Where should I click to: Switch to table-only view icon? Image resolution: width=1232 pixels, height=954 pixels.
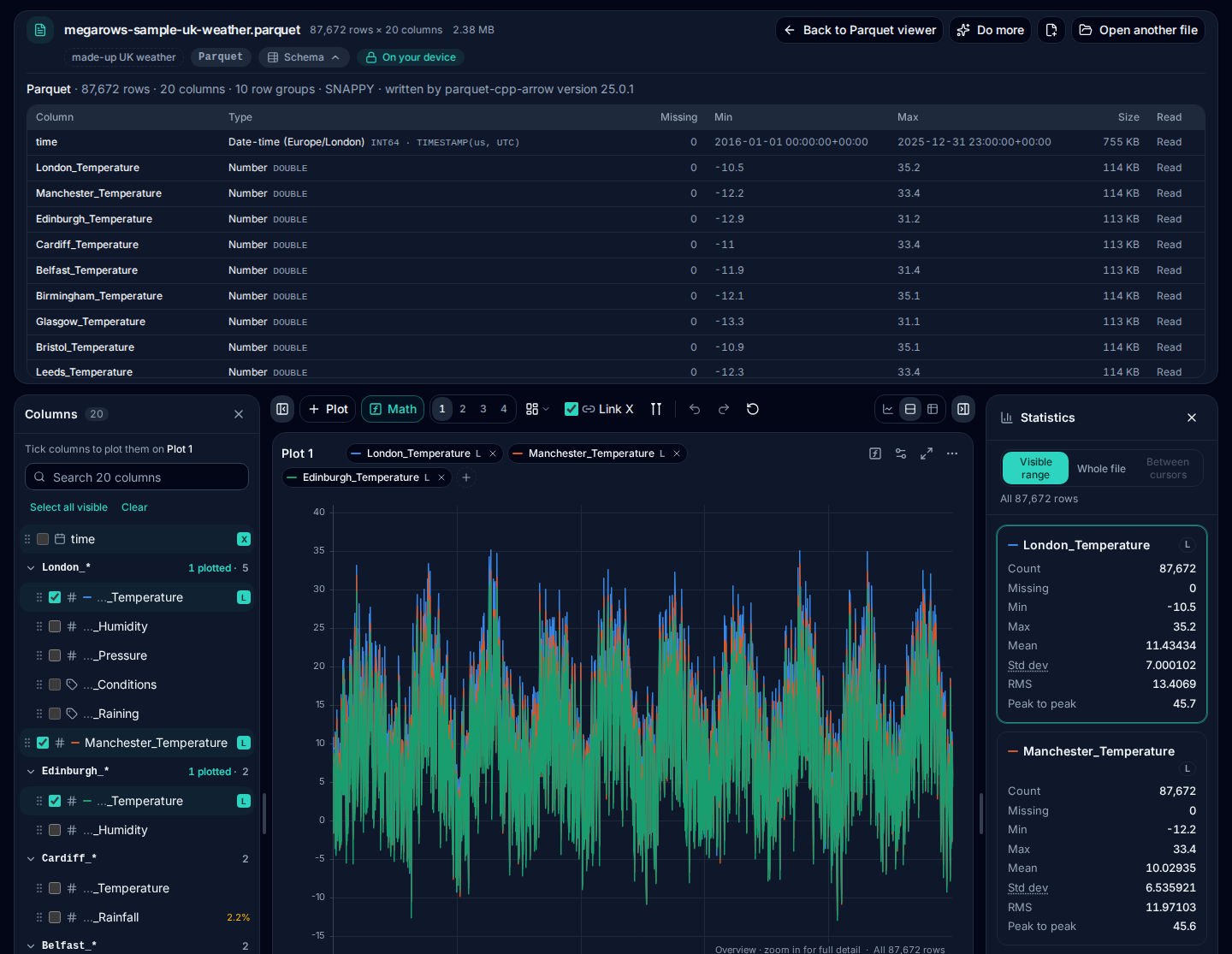[933, 409]
